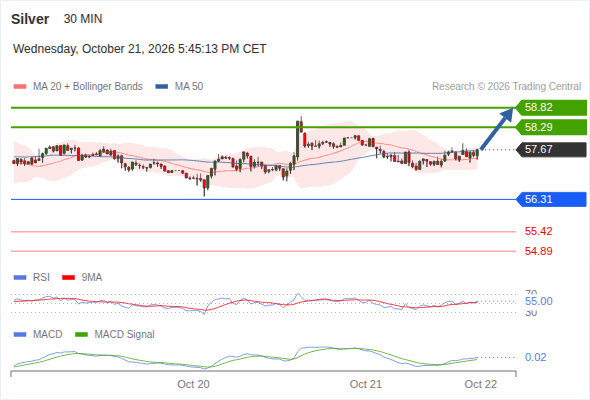Click the blue upward trend arrow
The image size is (590, 400).
[497, 129]
